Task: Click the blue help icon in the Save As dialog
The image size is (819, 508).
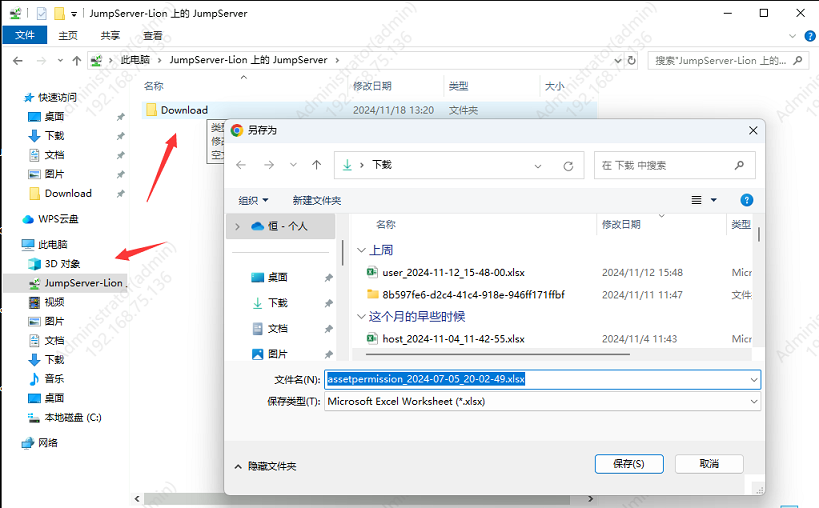Action: [746, 200]
